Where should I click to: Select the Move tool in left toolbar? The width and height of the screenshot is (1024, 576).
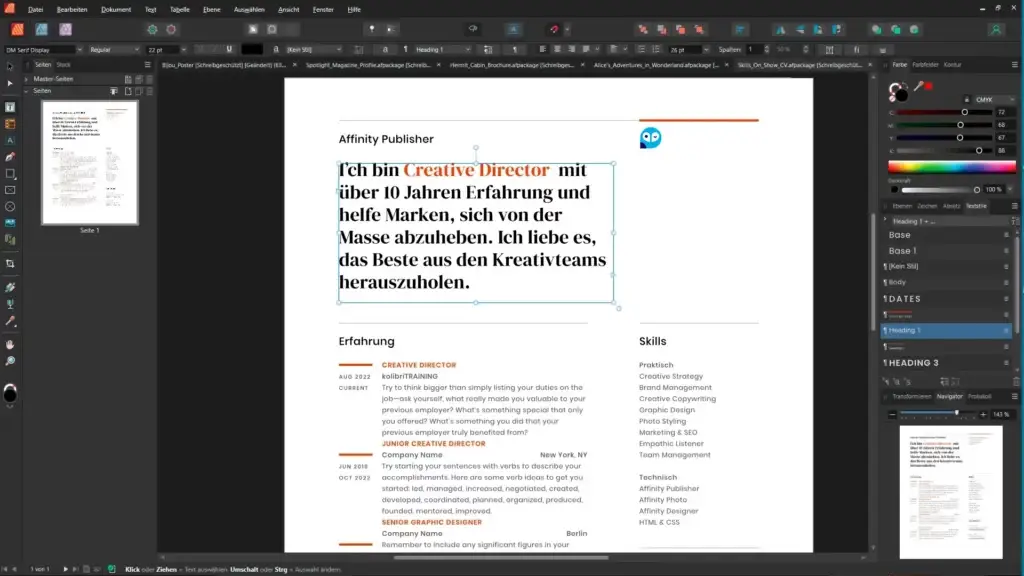pos(10,67)
